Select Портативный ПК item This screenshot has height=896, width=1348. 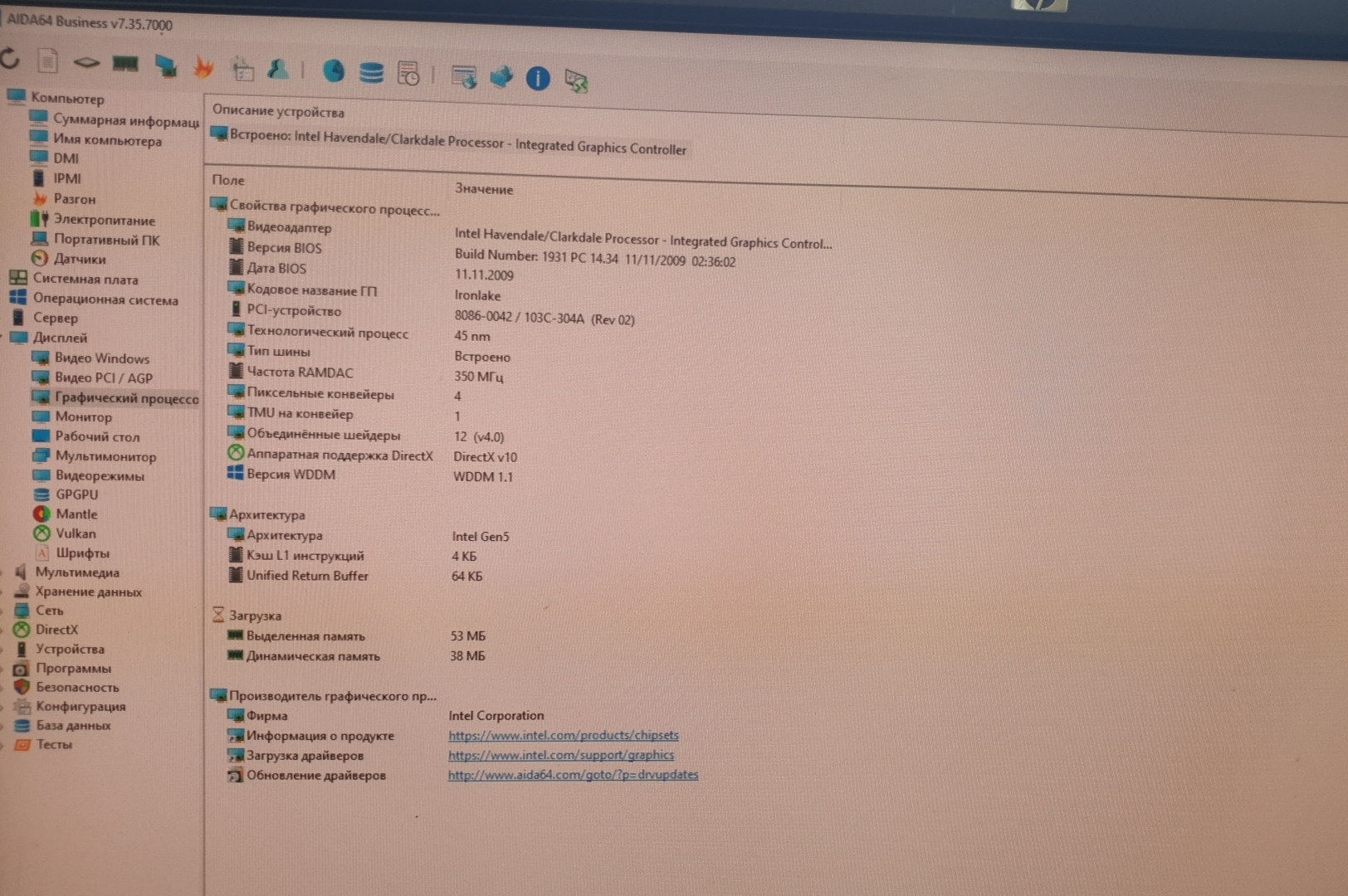(x=95, y=239)
